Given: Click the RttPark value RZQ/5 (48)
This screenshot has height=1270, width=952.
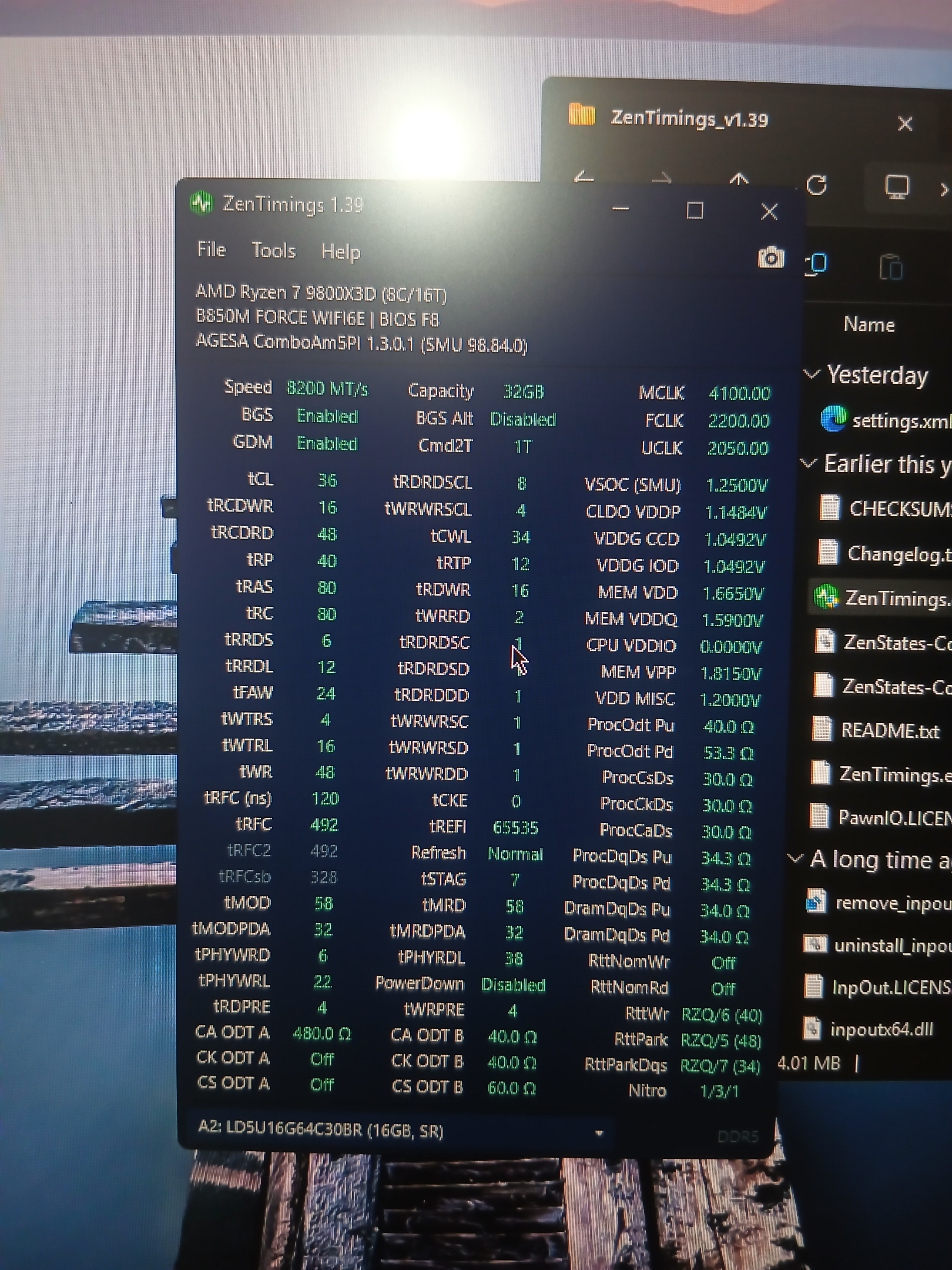Looking at the screenshot, I should click(721, 1041).
